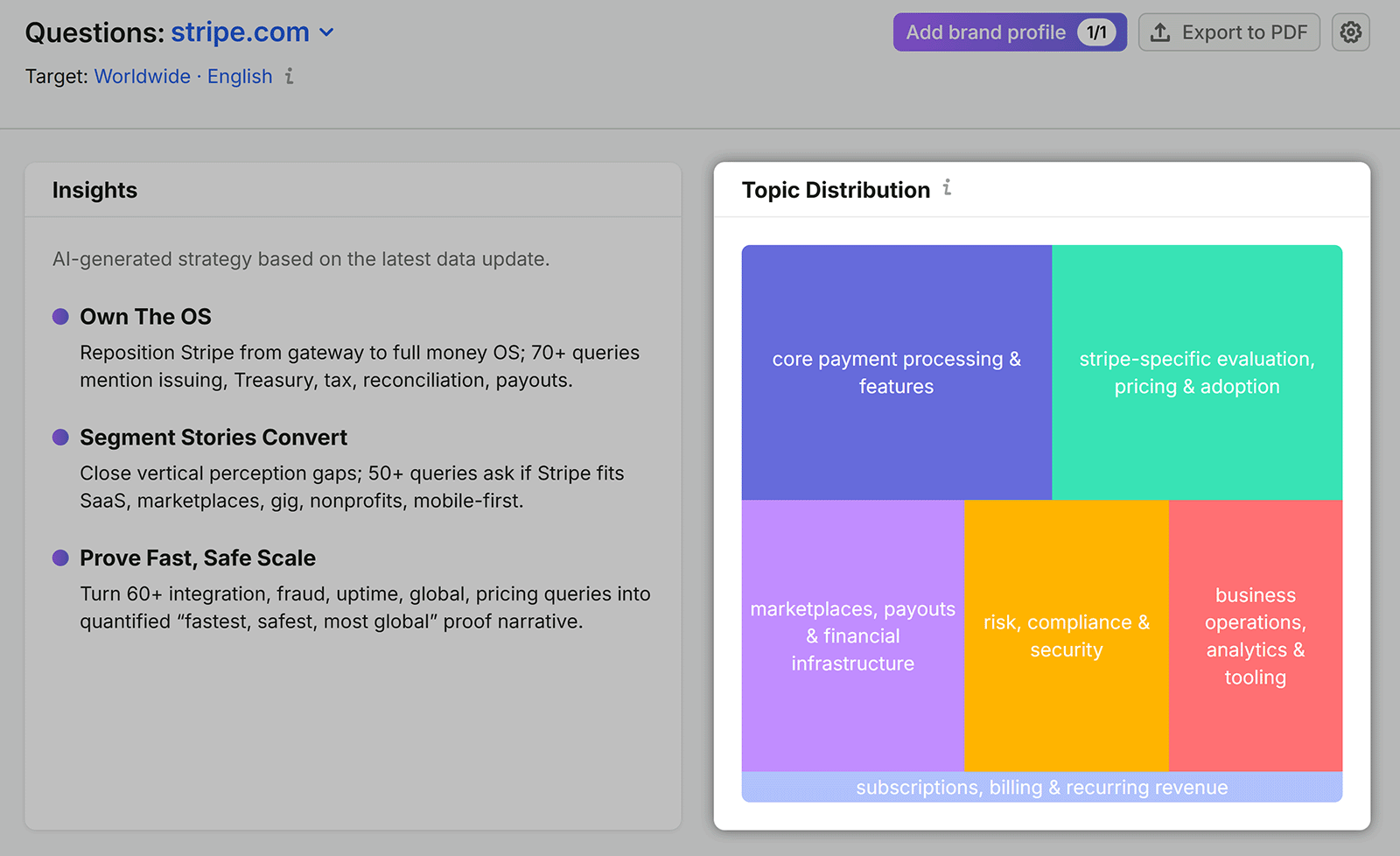
Task: Click the Reposition Stripe from gateway description
Action: (x=360, y=366)
